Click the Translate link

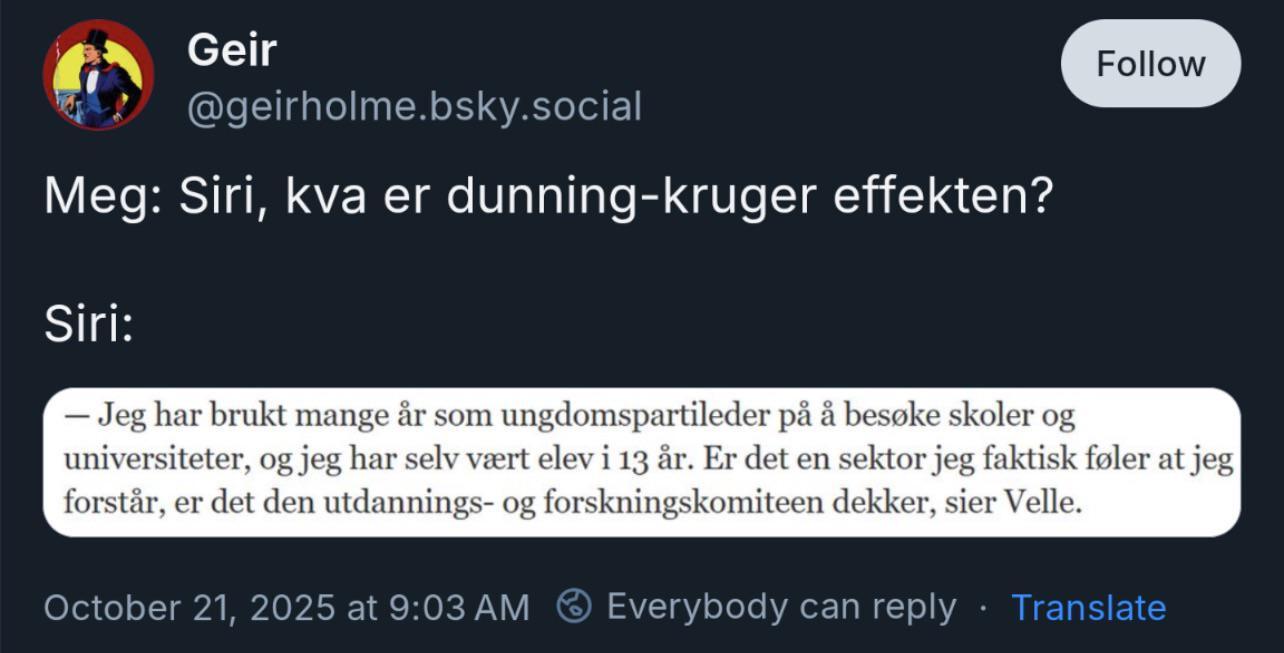pyautogui.click(x=1088, y=607)
